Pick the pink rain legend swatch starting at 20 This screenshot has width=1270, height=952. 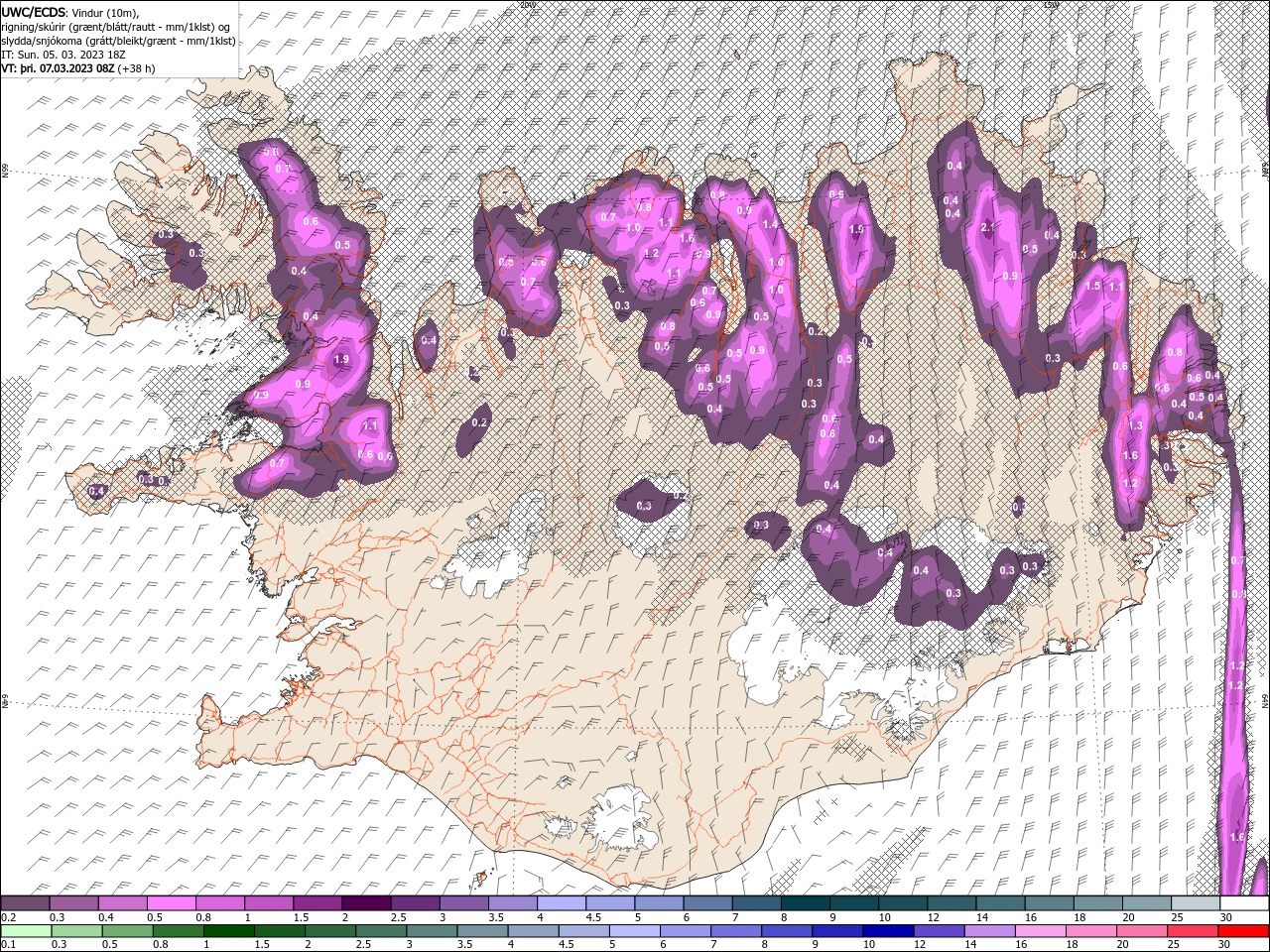(x=1142, y=931)
